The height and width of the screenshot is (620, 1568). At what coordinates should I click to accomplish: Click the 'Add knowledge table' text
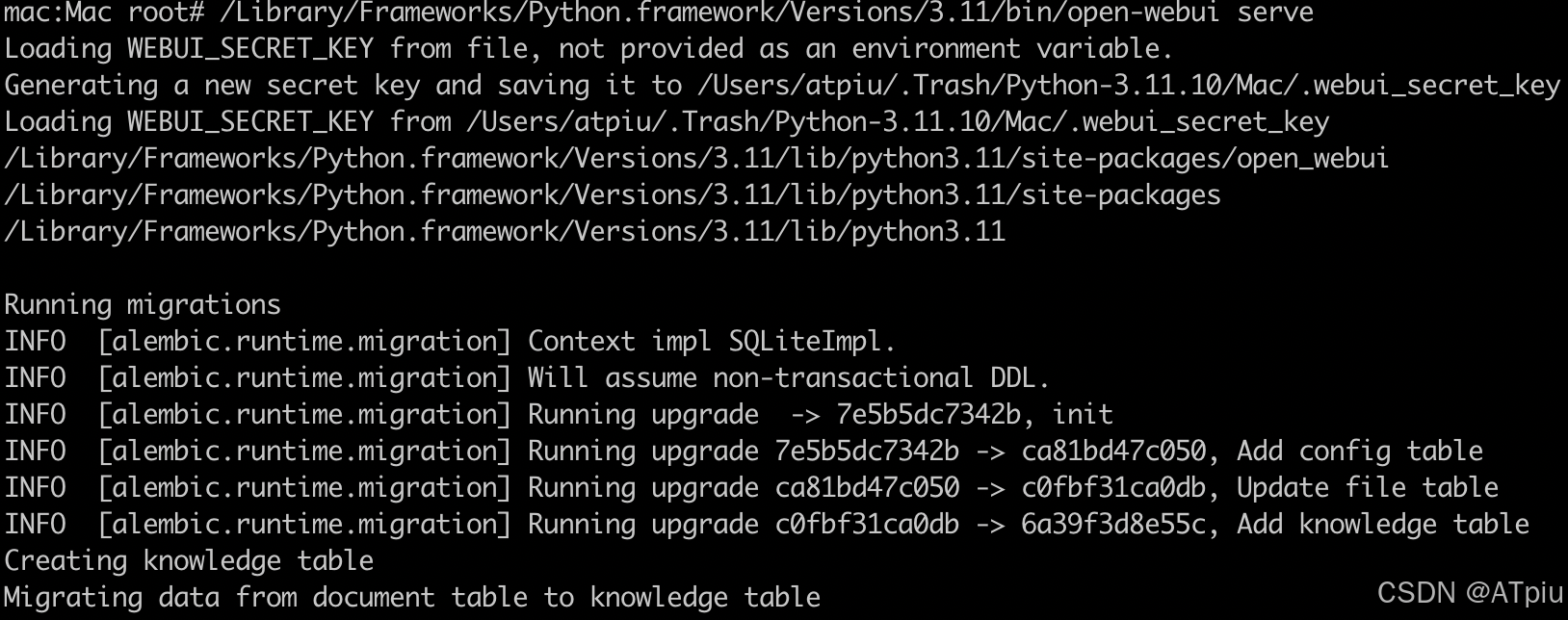pos(1383,525)
